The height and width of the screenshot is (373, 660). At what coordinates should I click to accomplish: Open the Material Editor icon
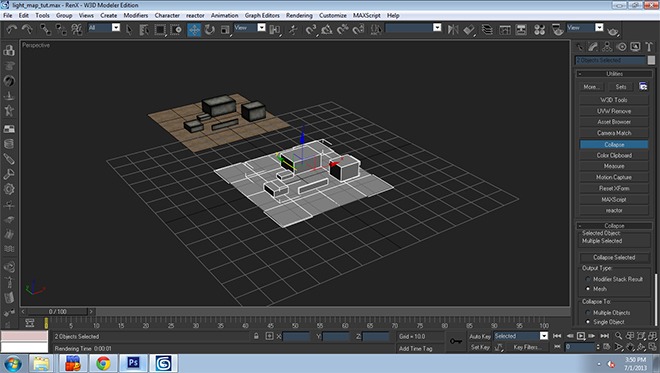point(539,29)
